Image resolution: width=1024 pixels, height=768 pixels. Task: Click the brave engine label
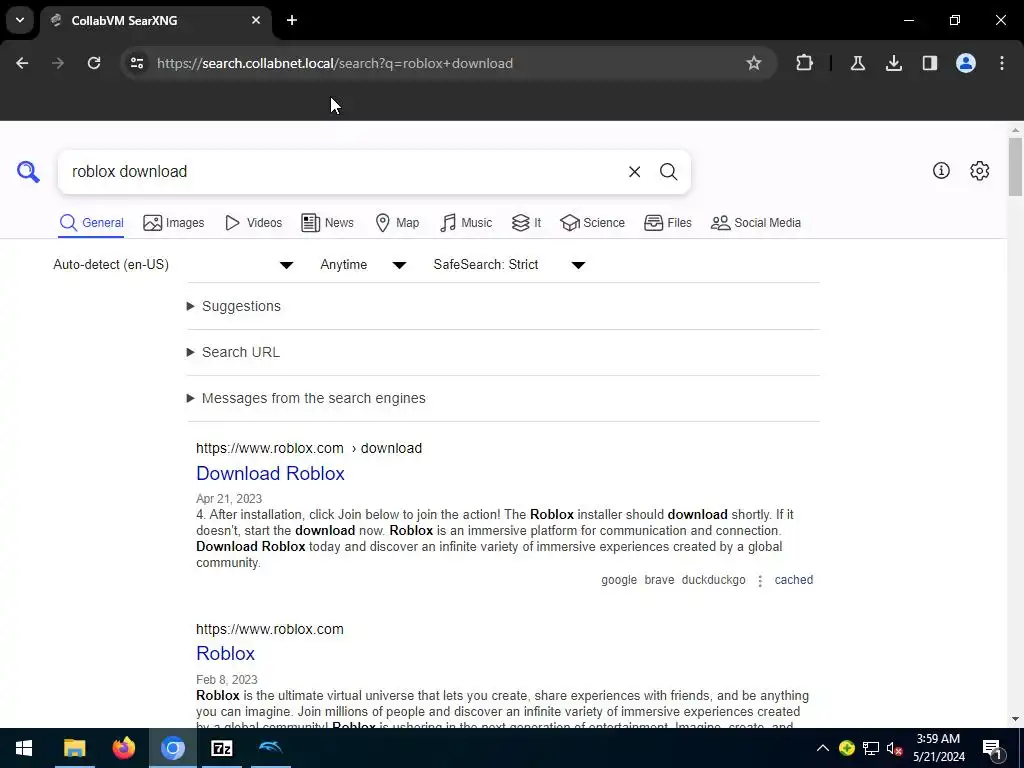[659, 580]
